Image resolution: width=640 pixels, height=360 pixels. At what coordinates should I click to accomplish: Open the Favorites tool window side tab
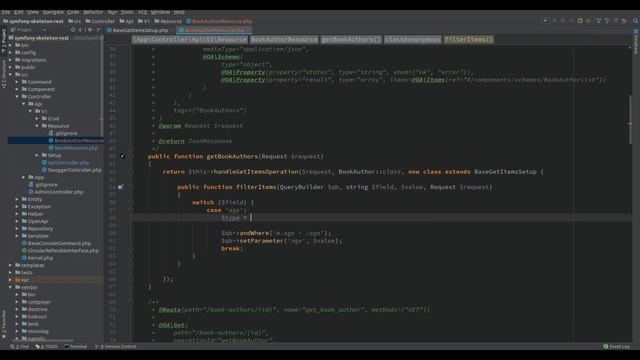(4, 324)
